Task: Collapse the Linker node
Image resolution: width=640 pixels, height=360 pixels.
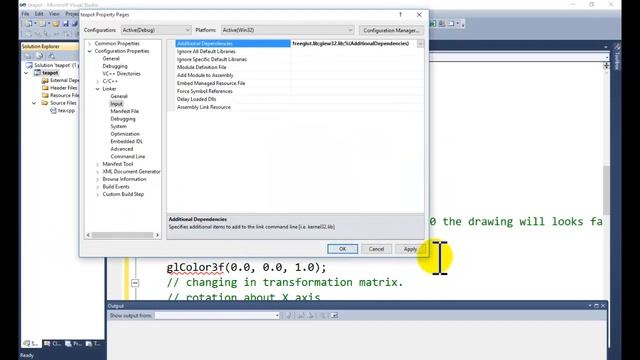Action: coord(98,89)
